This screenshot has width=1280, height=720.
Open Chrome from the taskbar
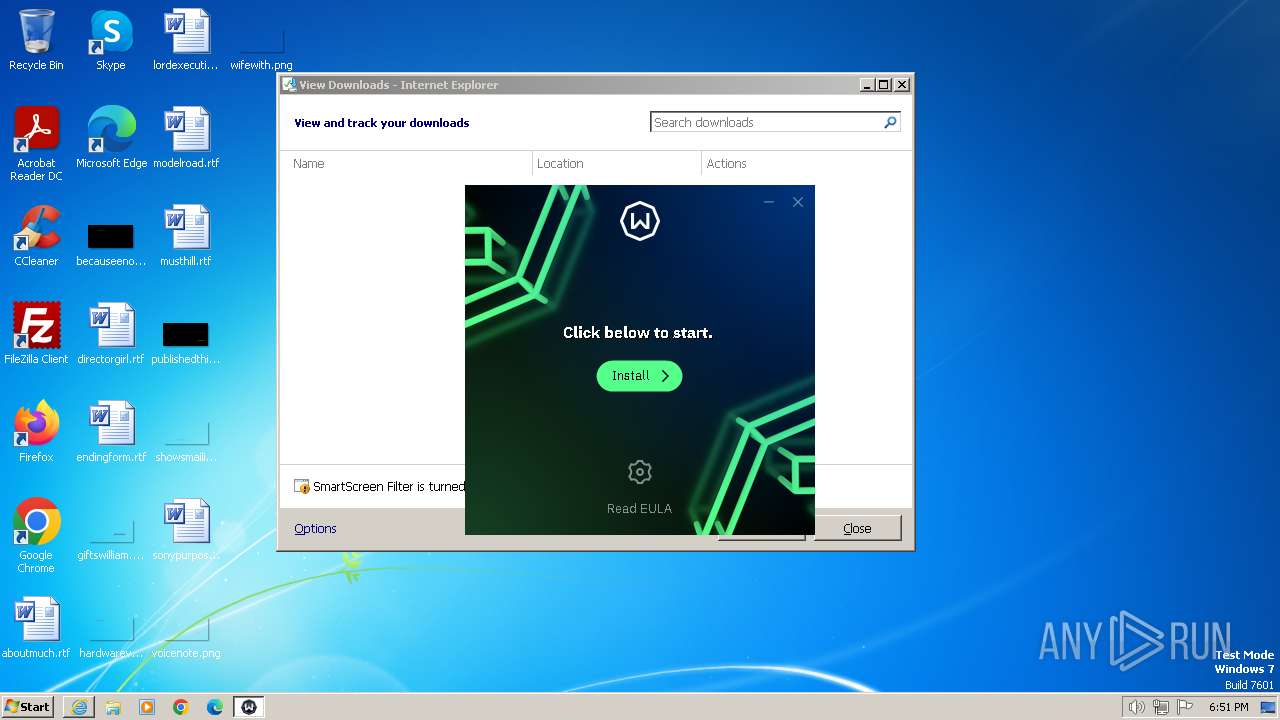click(181, 707)
